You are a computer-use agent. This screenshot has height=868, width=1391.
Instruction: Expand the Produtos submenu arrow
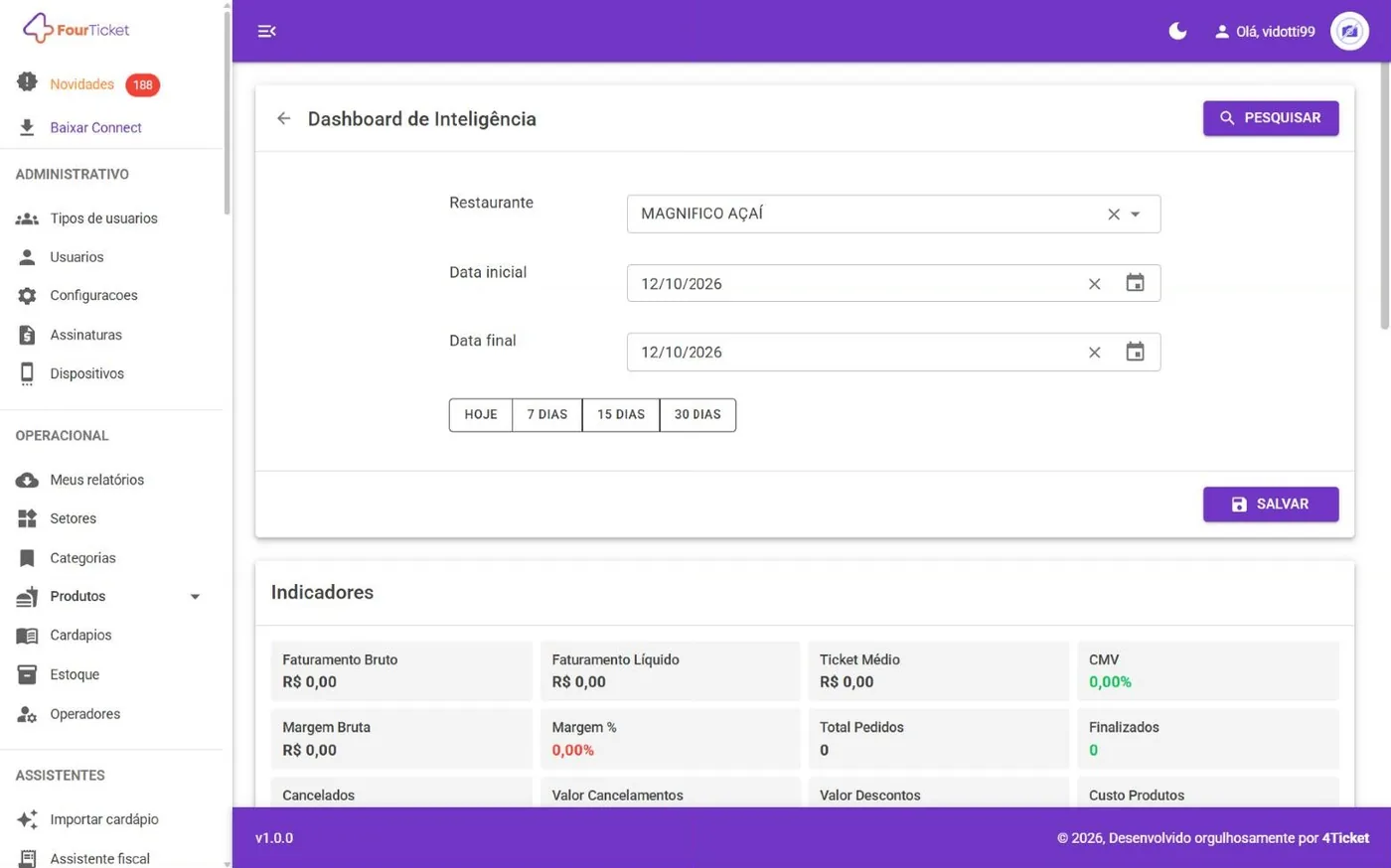pyautogui.click(x=195, y=597)
